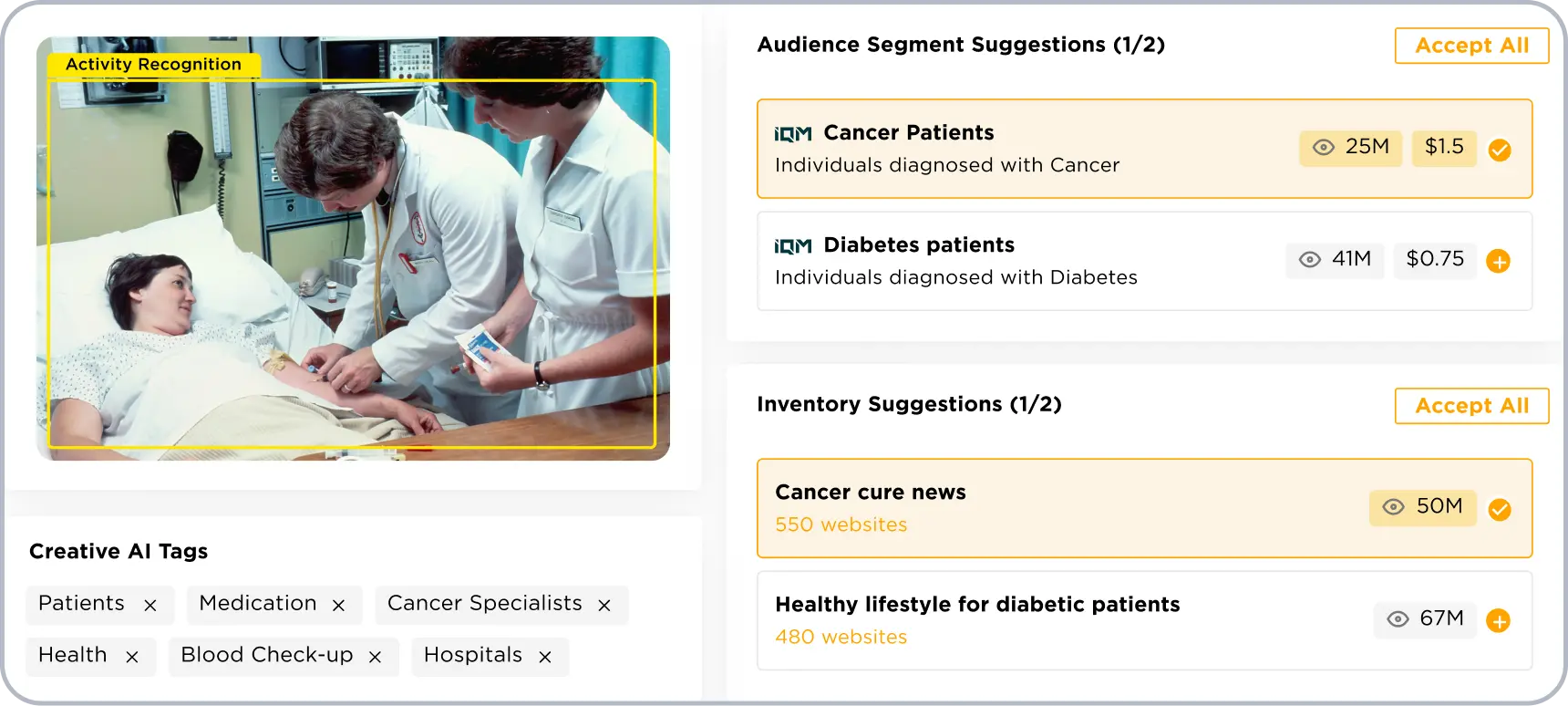The width and height of the screenshot is (1568, 706).
Task: Delete the Cancer Specialists tag
Action: (603, 606)
